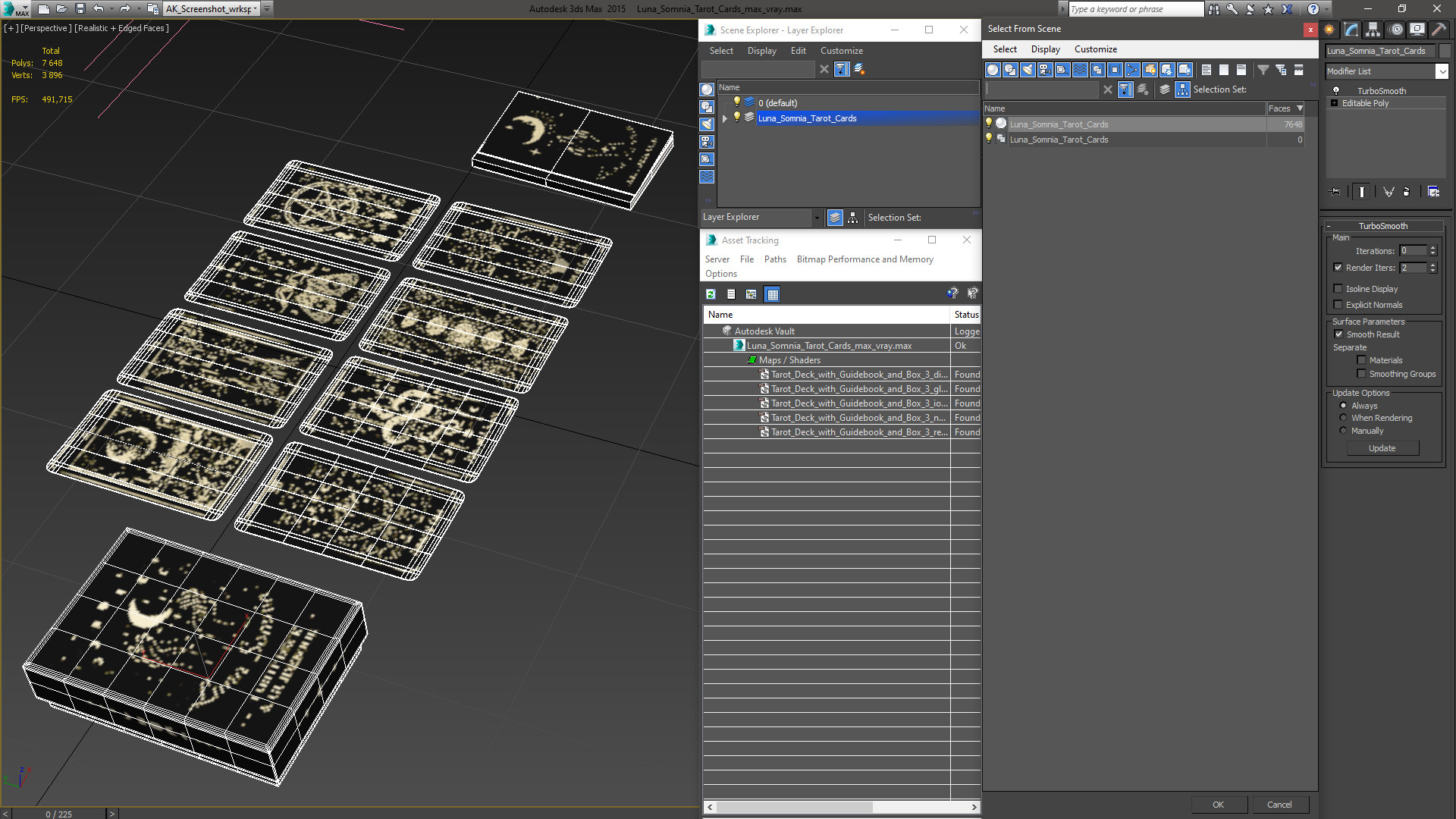This screenshot has width=1456, height=819.
Task: Open Layer Explorer type dropdown
Action: click(x=817, y=218)
